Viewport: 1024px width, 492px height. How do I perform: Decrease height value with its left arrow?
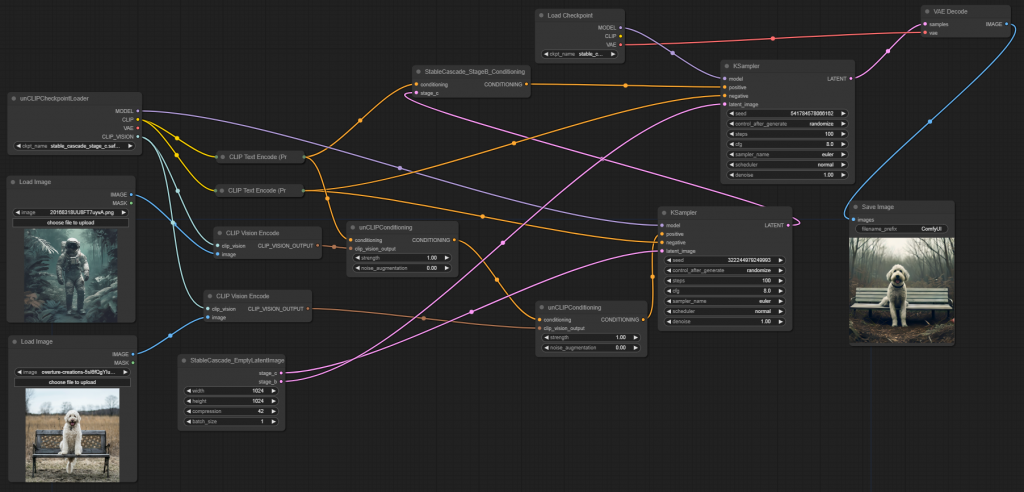coord(188,401)
